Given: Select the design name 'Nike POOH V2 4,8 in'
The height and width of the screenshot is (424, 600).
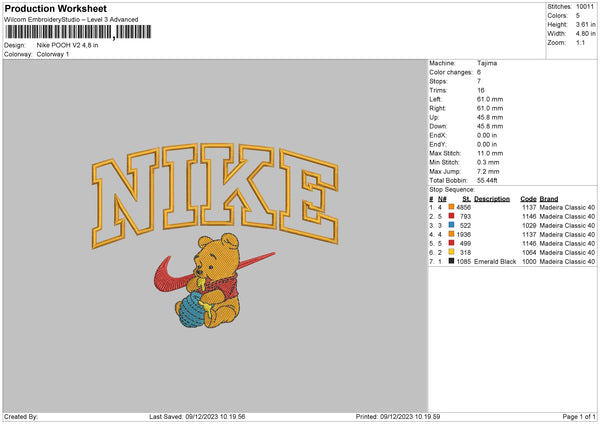Looking at the screenshot, I should [67, 45].
